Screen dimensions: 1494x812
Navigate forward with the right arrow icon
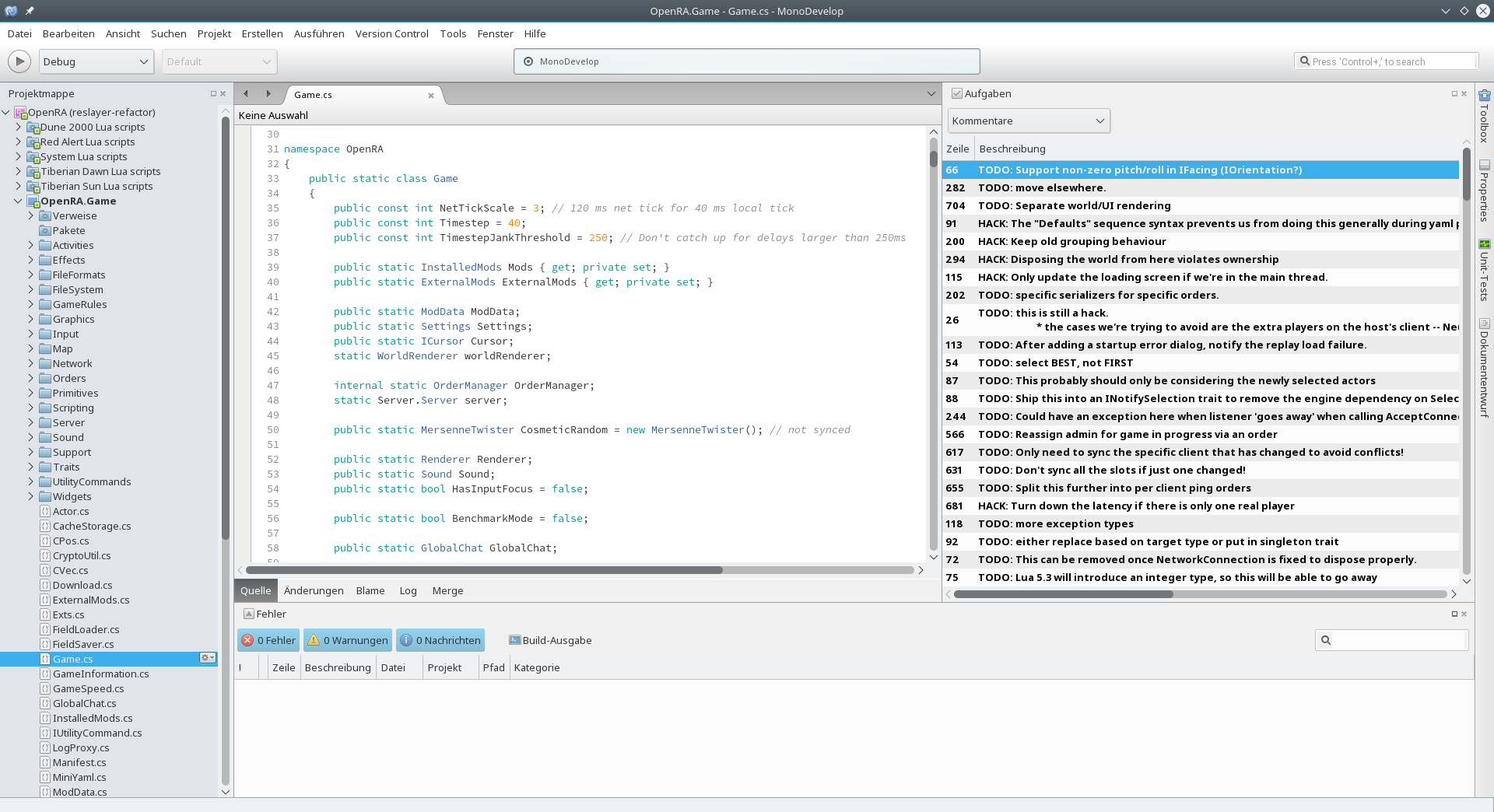pyautogui.click(x=268, y=94)
